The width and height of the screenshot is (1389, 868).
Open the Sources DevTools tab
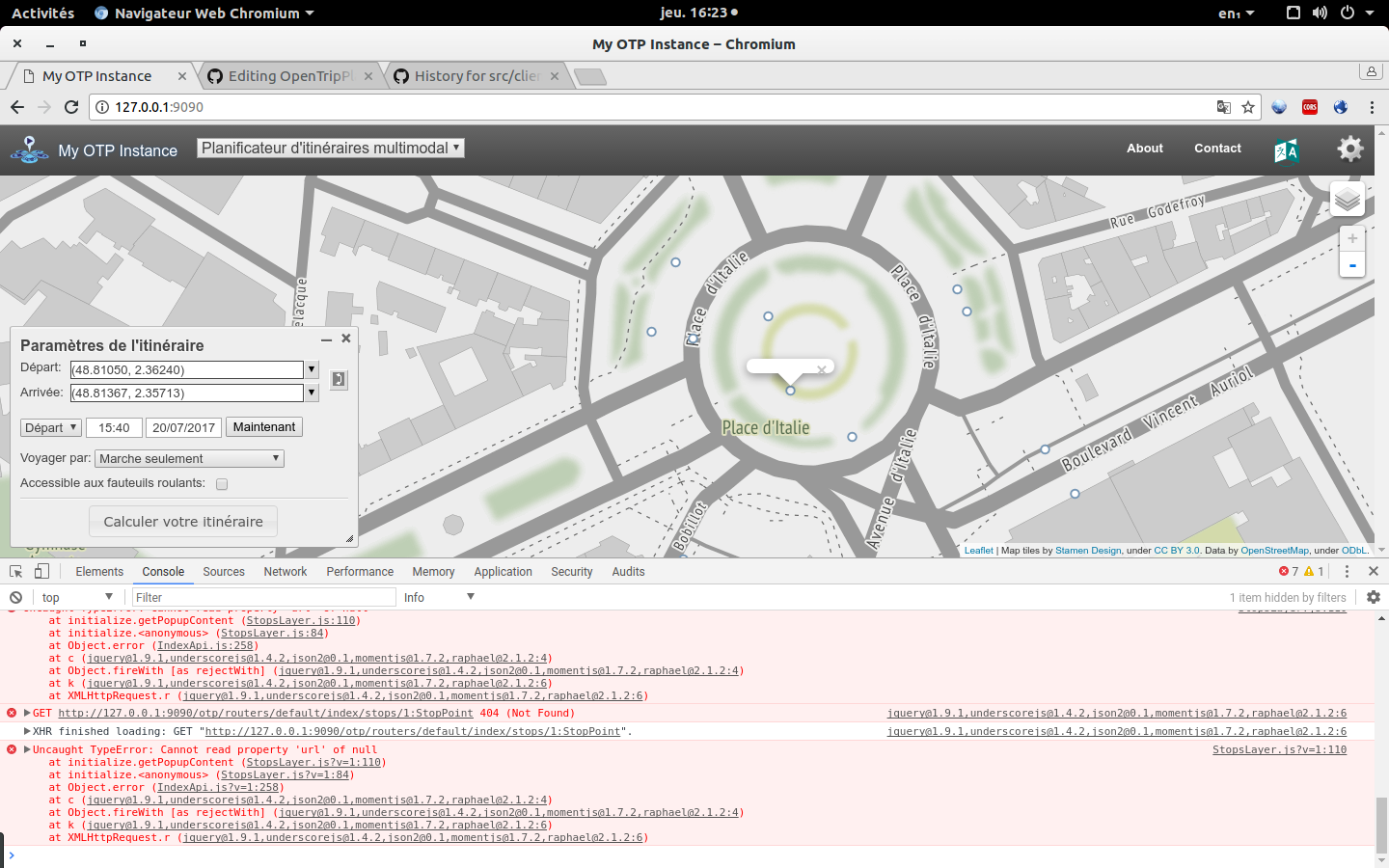(224, 571)
